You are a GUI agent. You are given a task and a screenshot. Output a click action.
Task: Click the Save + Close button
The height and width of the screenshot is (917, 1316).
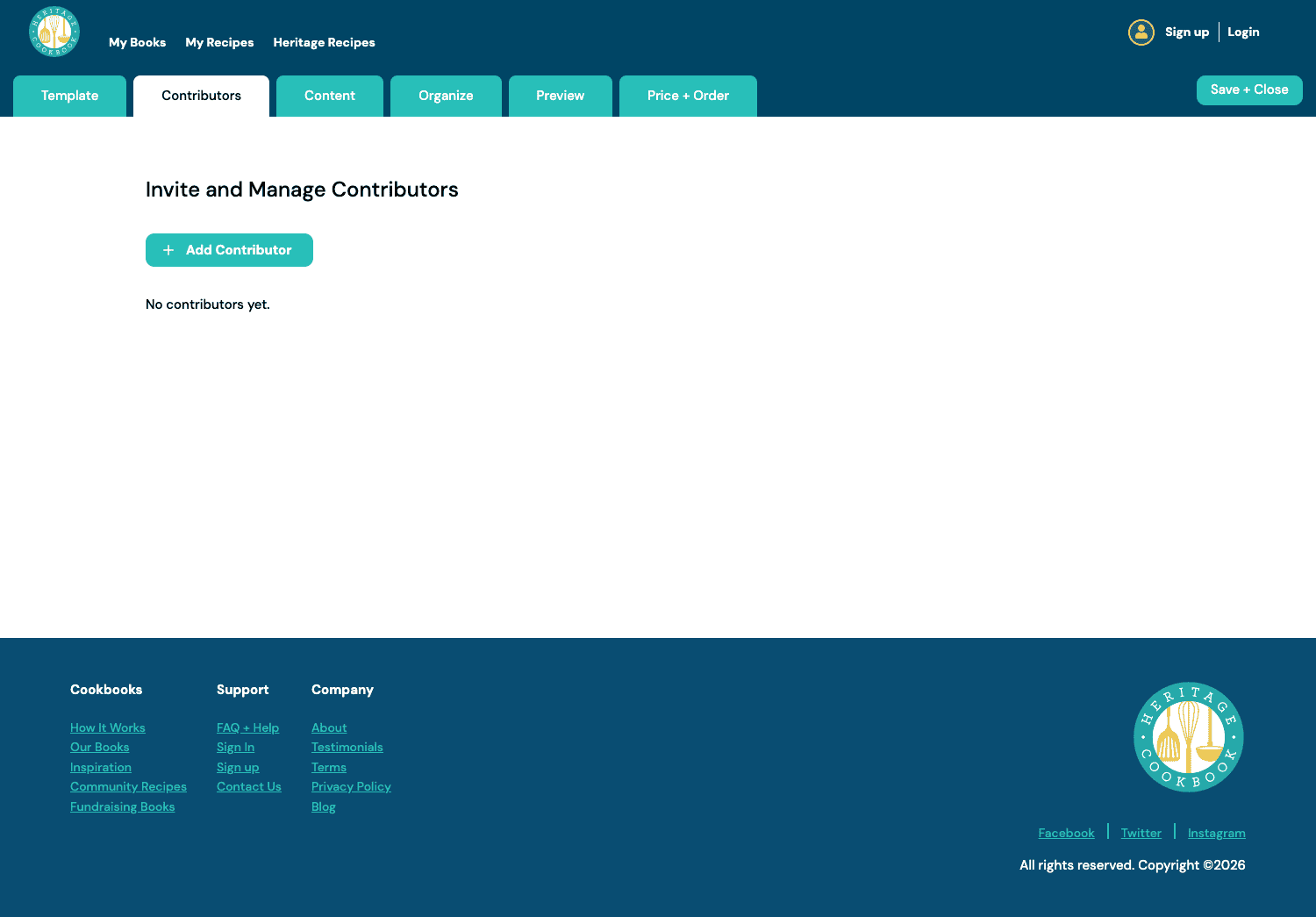(1249, 90)
